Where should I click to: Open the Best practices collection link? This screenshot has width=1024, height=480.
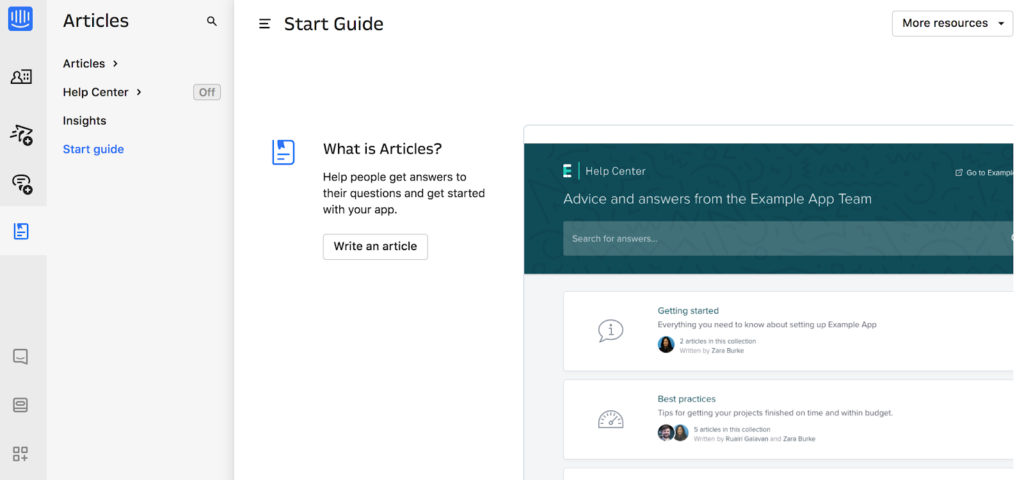pyautogui.click(x=686, y=399)
